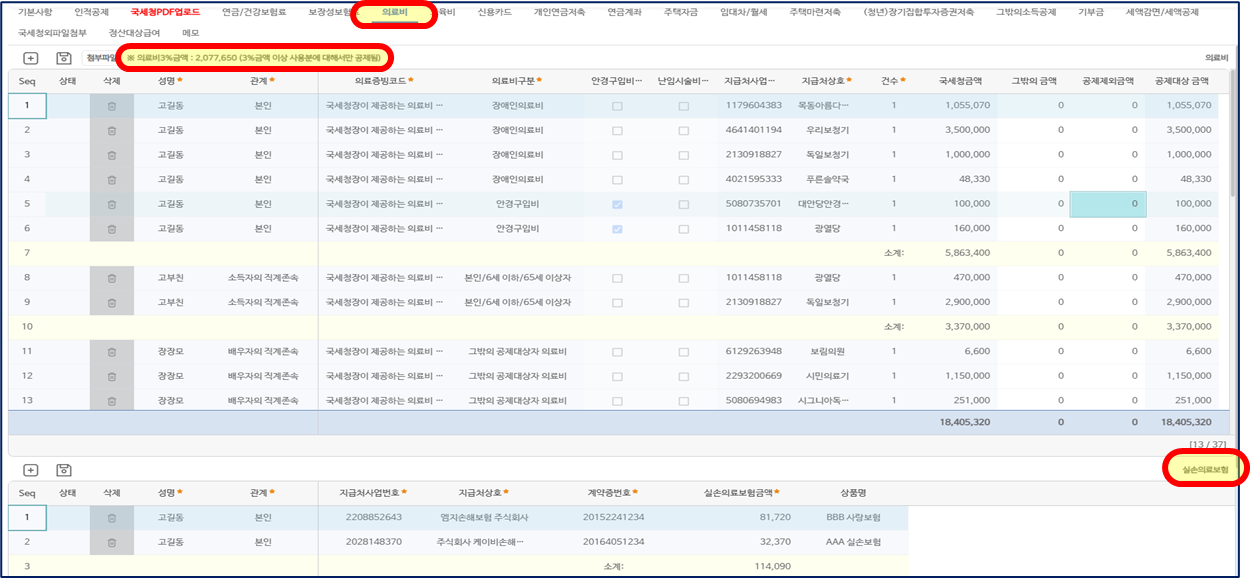1250x578 pixels.
Task: Switch to the 신용카드 tab
Action: (494, 12)
